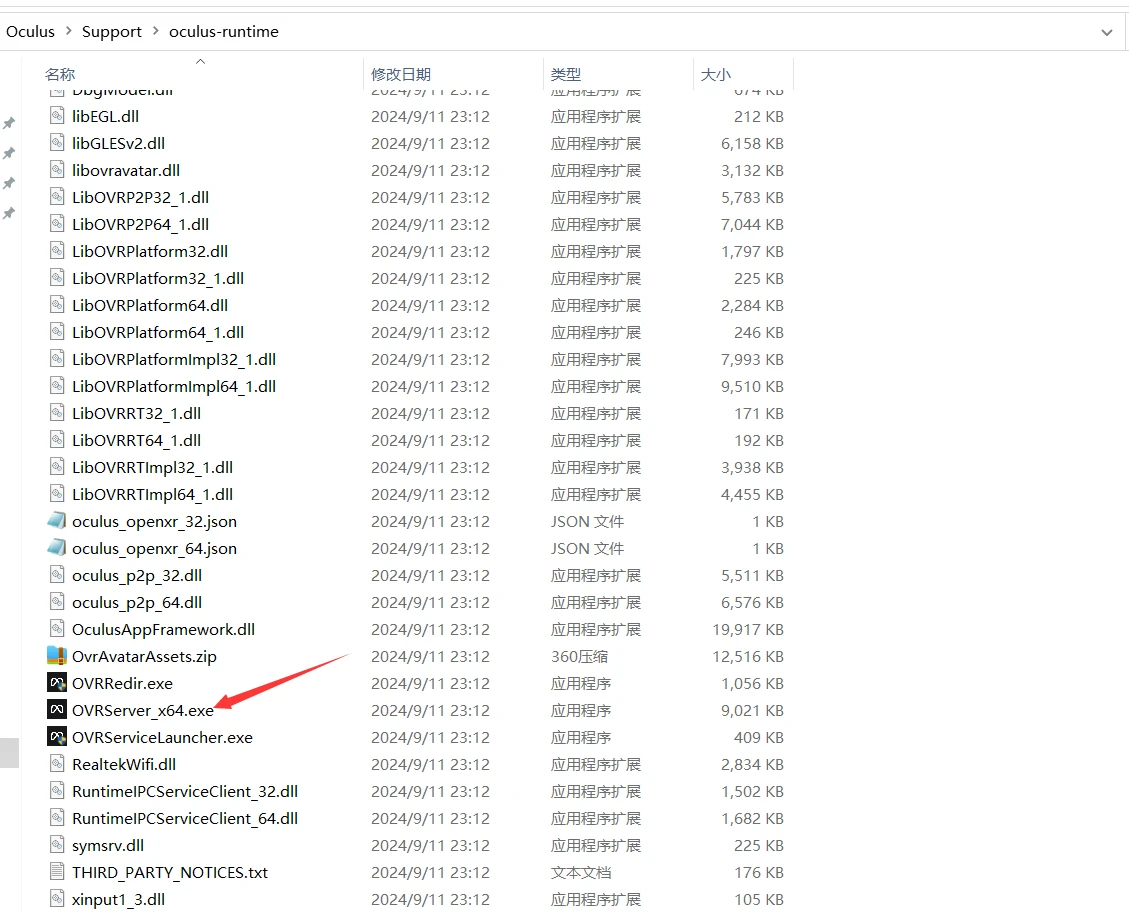This screenshot has width=1129, height=915.
Task: Select the file name LibOVRRTImpl64_1.dll
Action: click(152, 495)
